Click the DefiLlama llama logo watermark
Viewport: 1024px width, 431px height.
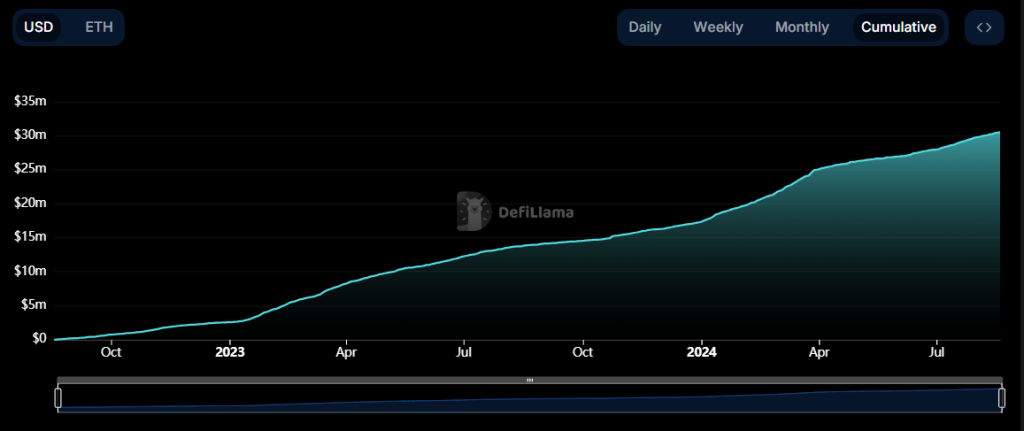[x=472, y=211]
